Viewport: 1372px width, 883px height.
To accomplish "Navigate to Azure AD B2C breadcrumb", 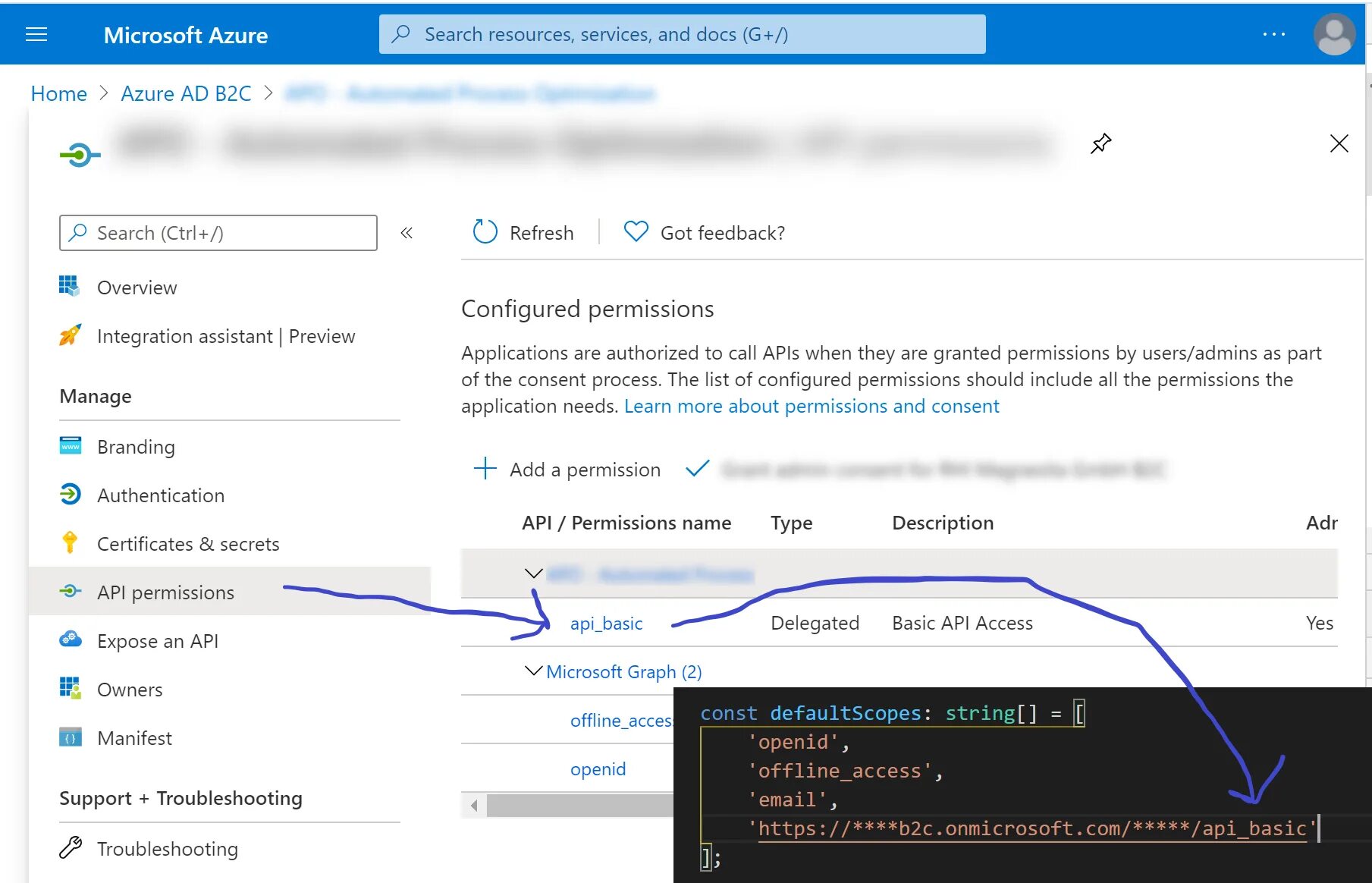I will (186, 93).
